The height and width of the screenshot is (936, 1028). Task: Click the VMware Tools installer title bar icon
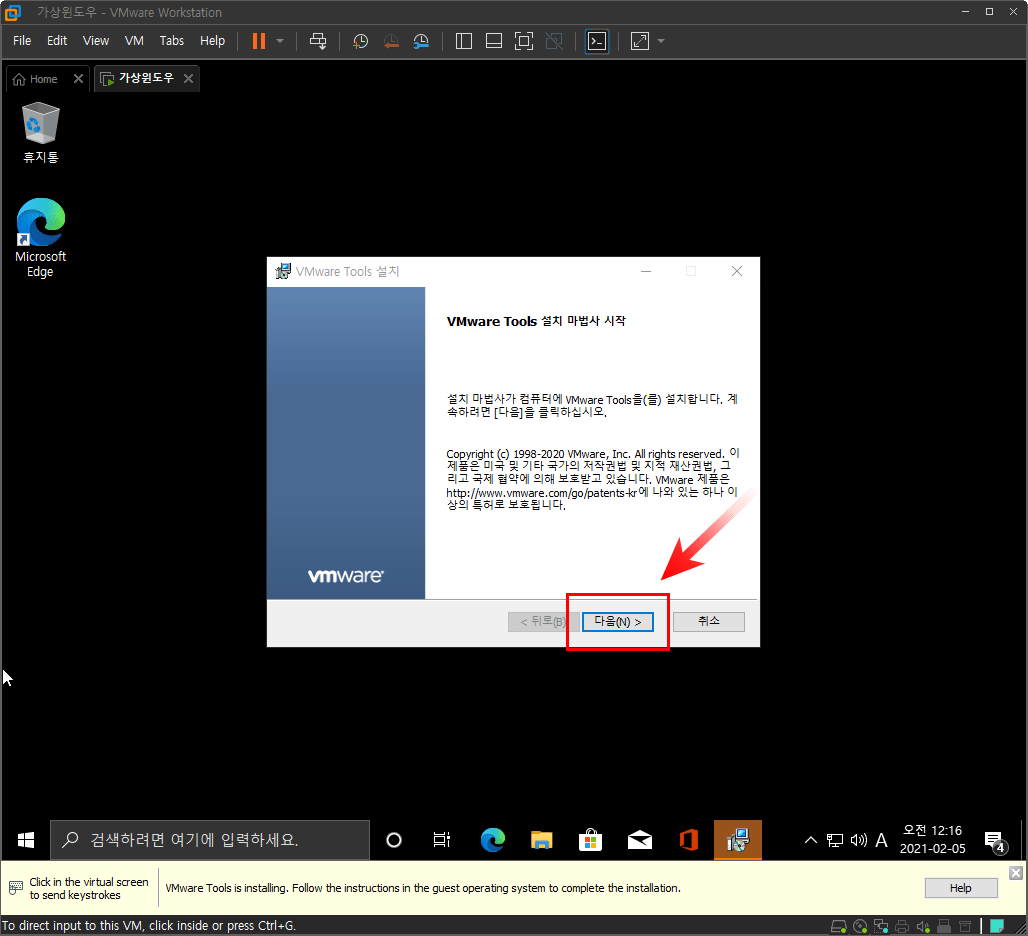[x=283, y=271]
